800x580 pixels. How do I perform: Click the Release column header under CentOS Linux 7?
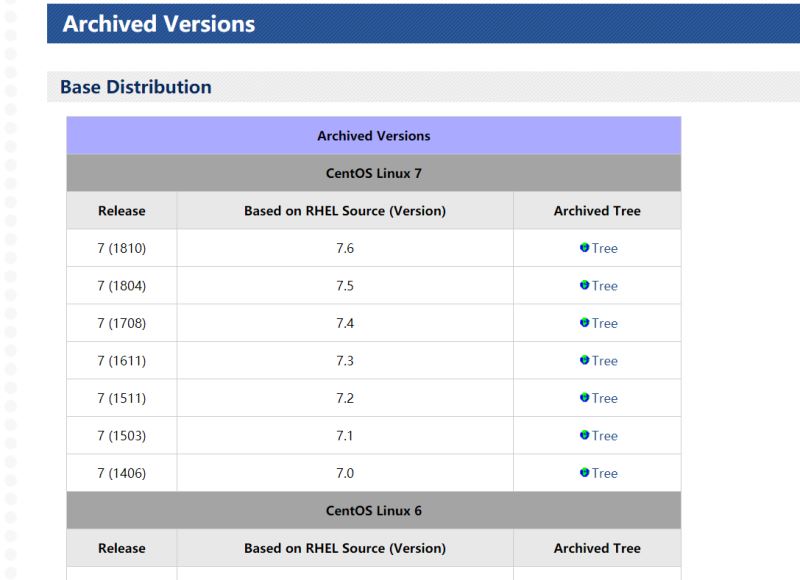point(121,211)
